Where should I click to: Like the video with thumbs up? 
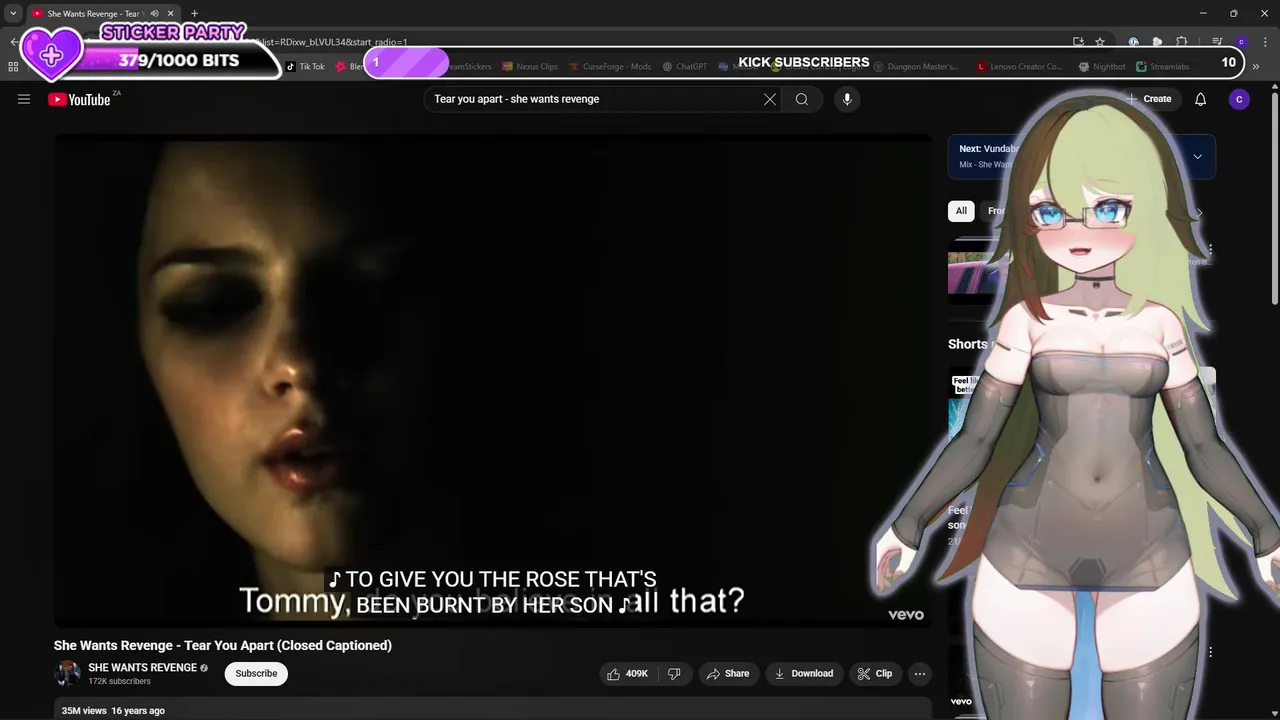(627, 674)
